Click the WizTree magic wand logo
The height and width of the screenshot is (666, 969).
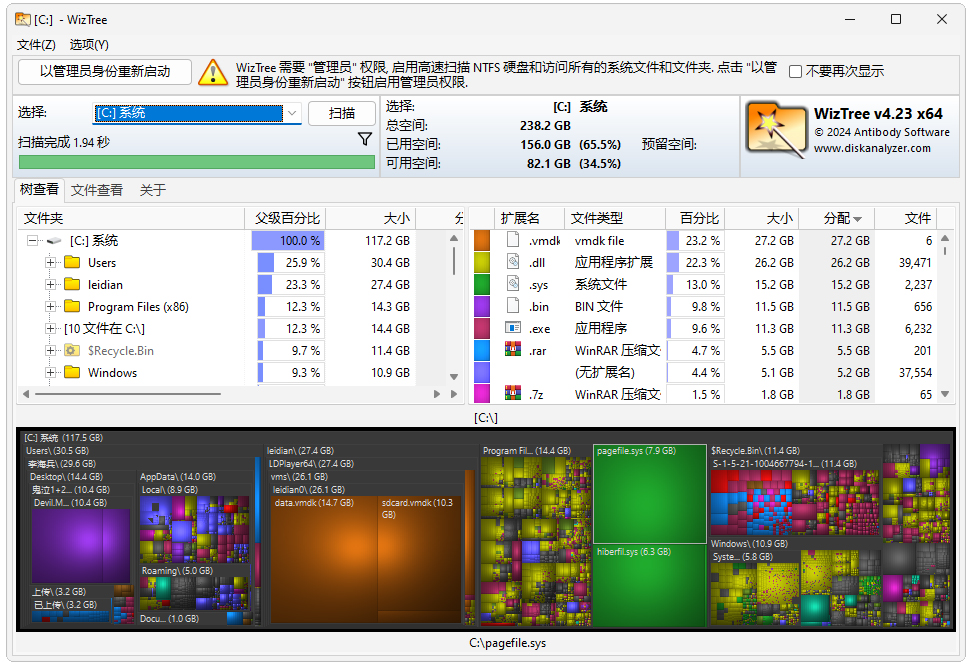(x=775, y=127)
